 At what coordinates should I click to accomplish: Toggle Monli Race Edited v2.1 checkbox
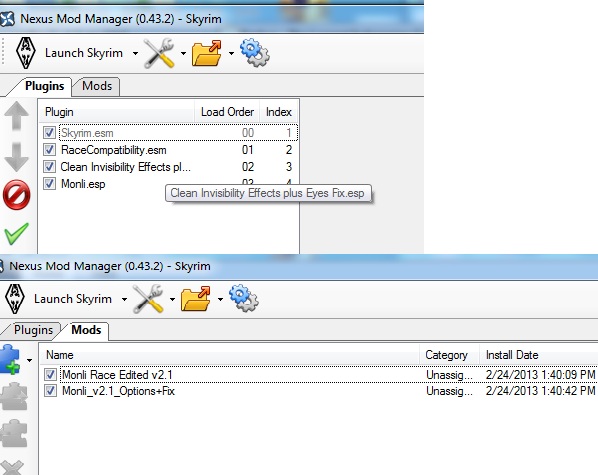pyautogui.click(x=50, y=375)
